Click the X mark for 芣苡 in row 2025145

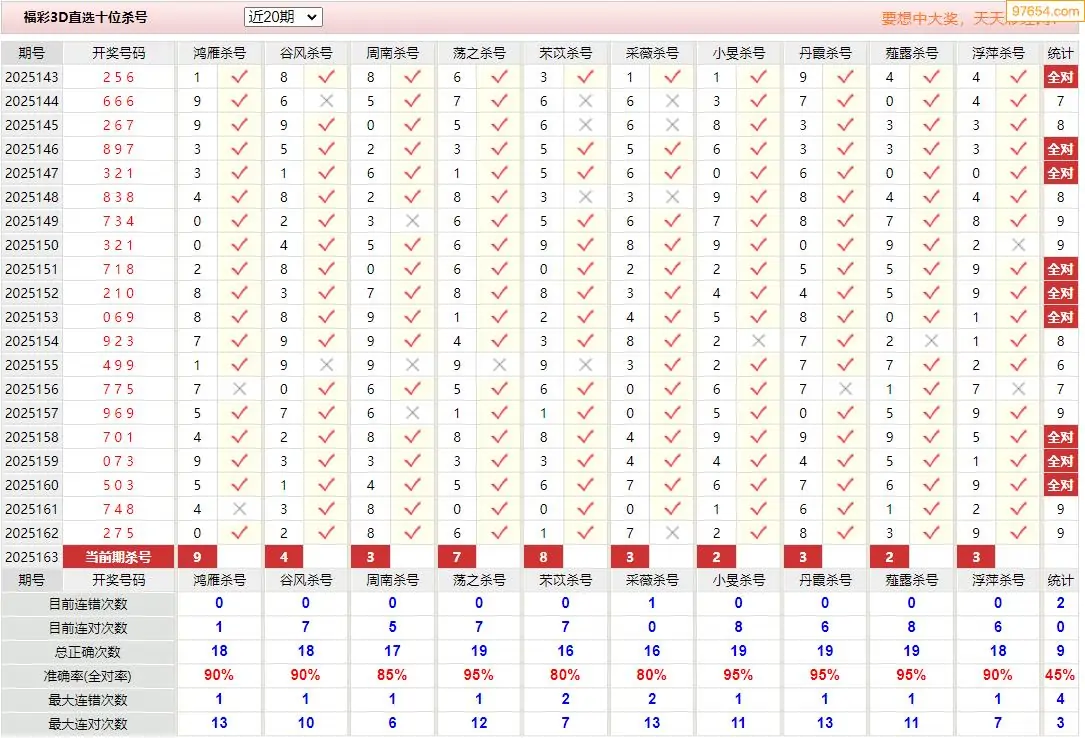[x=585, y=125]
